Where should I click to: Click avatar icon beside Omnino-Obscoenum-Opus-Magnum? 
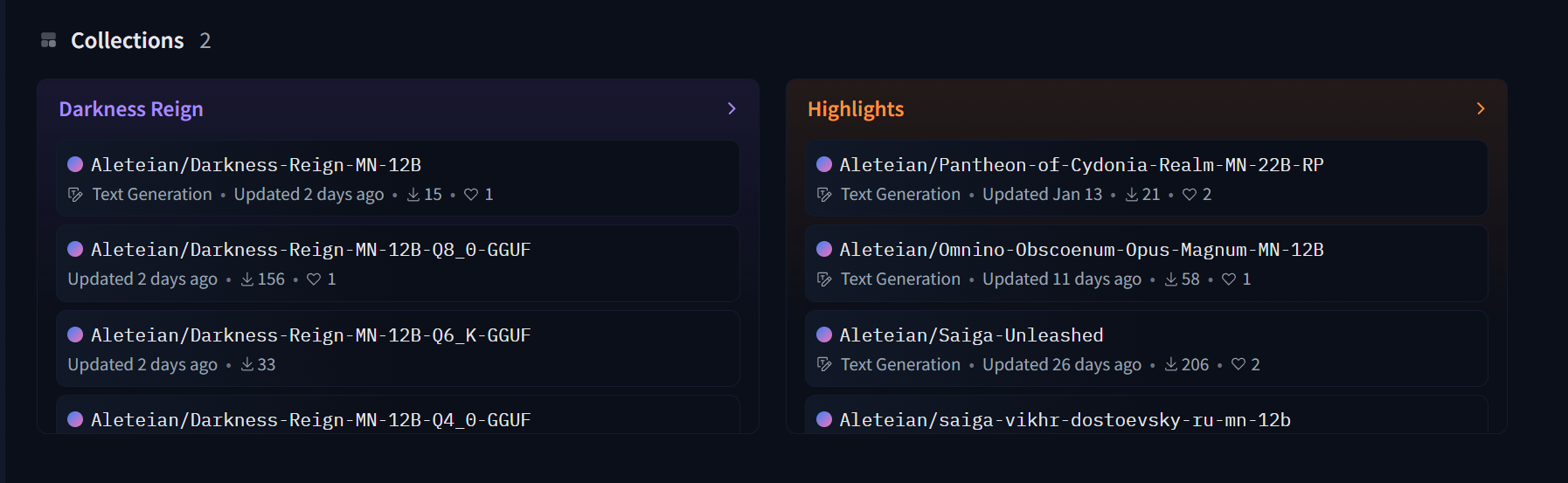(x=824, y=249)
